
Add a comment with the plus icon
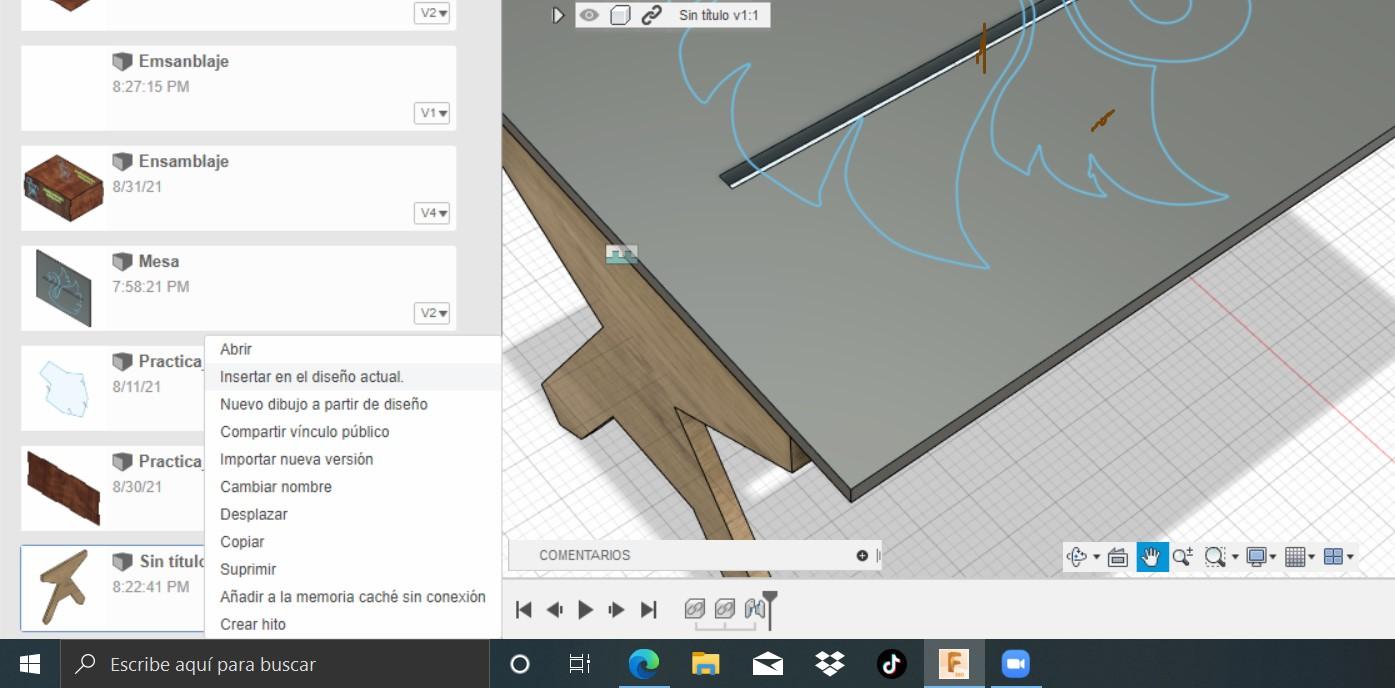862,555
